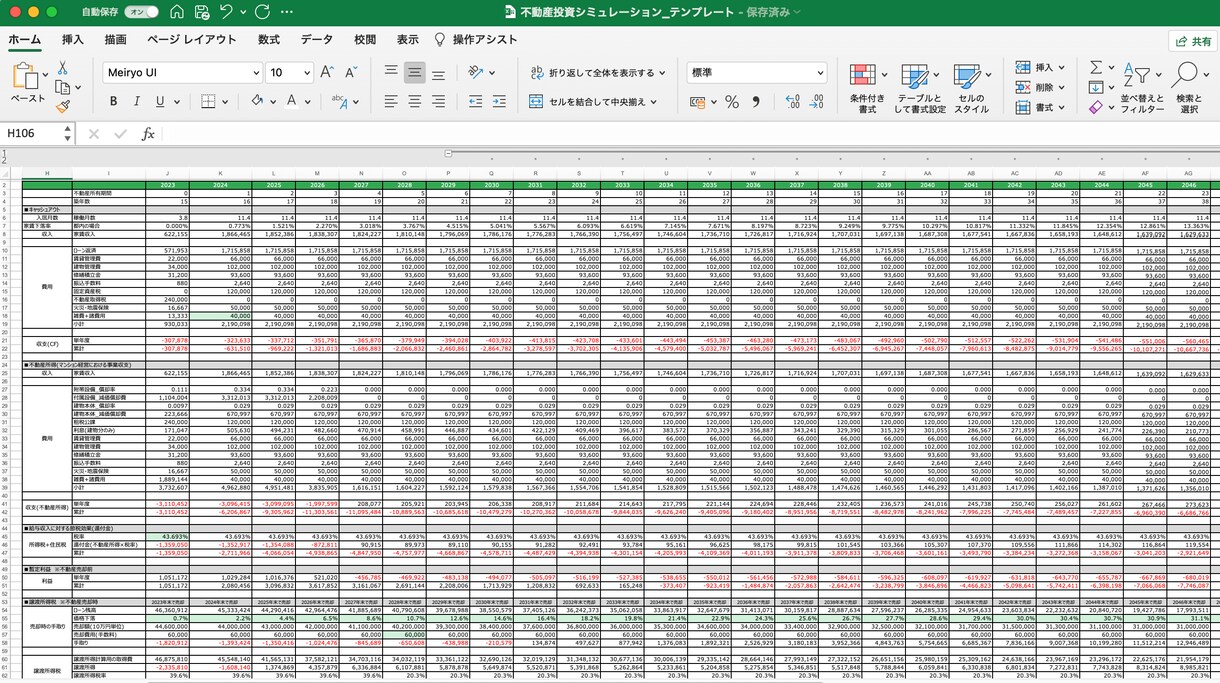Open the セルを結合して中央揃え dropdown arrow
1220x683 pixels.
653,102
